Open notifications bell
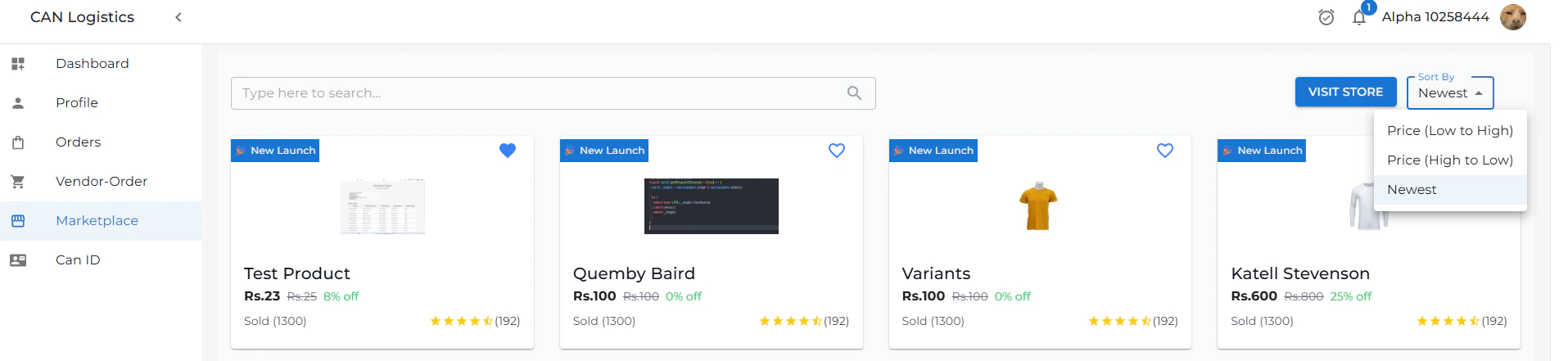Viewport: 1568px width, 361px height. tap(1359, 17)
